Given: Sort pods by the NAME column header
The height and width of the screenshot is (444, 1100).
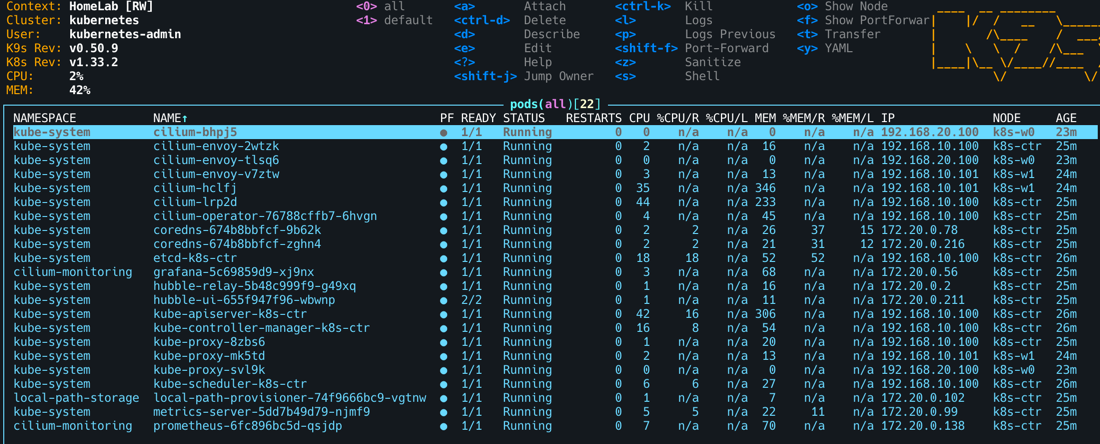Looking at the screenshot, I should [x=171, y=118].
